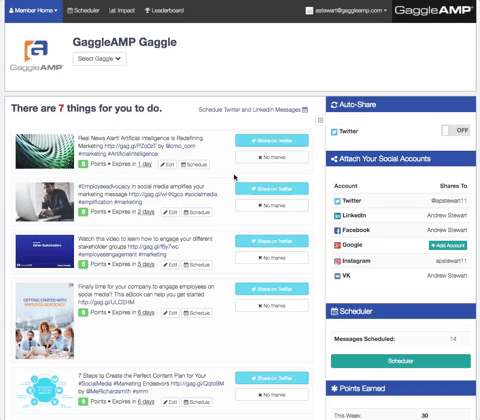480x420 pixels.
Task: Click the GaggleAMP Gaggle logo image
Action: pyautogui.click(x=37, y=55)
